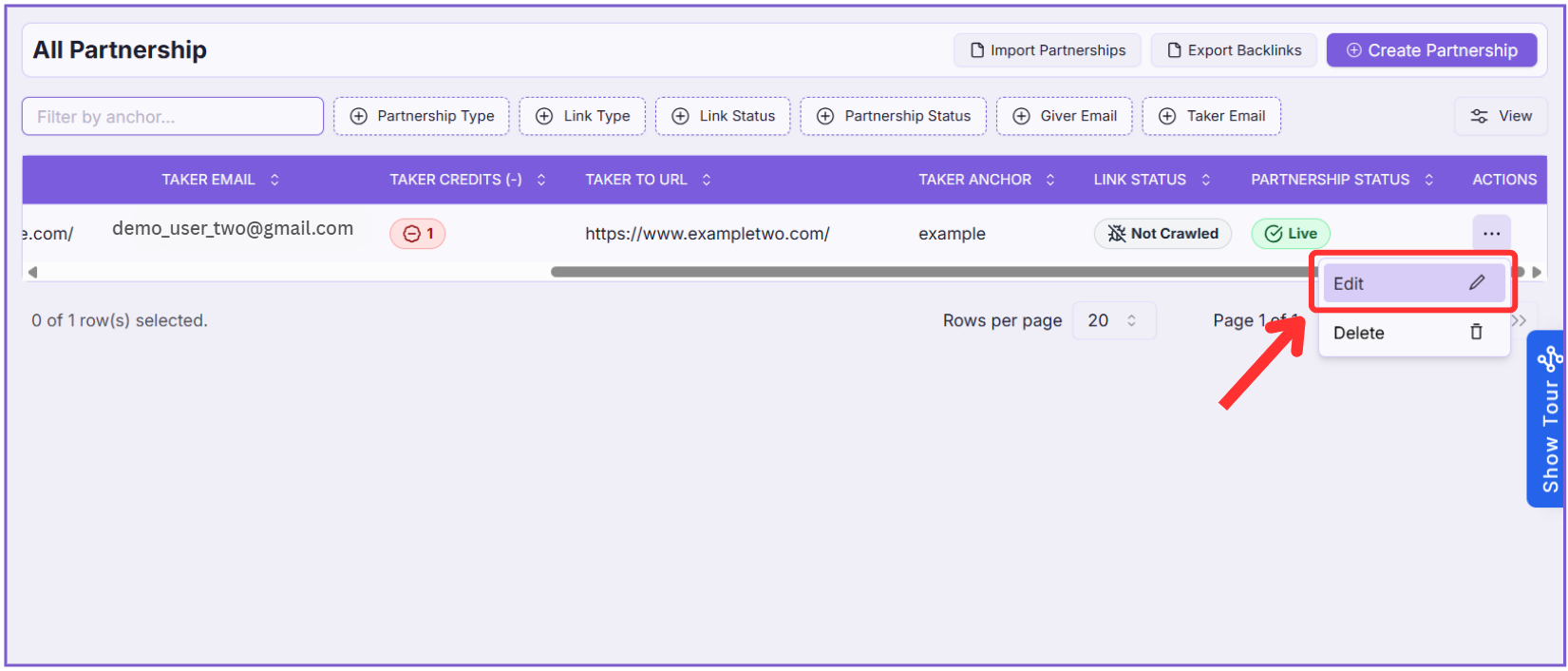This screenshot has width=1568, height=671.
Task: Click the Not Crawled status badge
Action: point(1162,234)
